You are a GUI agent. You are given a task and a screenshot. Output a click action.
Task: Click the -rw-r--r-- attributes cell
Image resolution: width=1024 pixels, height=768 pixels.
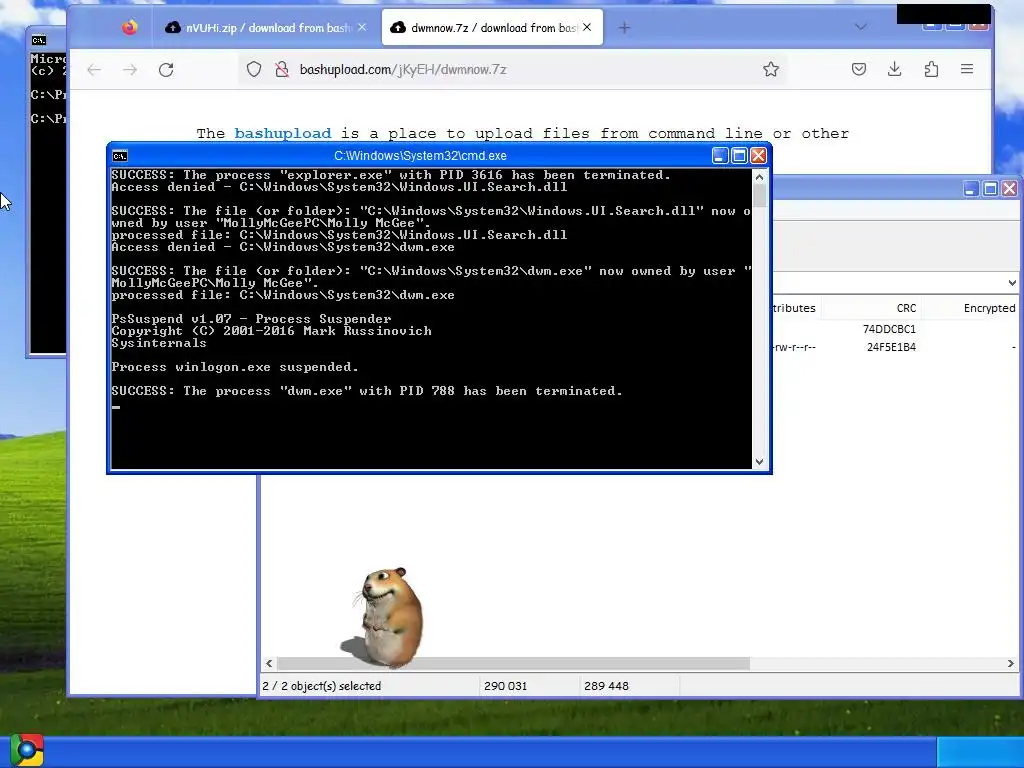(794, 347)
